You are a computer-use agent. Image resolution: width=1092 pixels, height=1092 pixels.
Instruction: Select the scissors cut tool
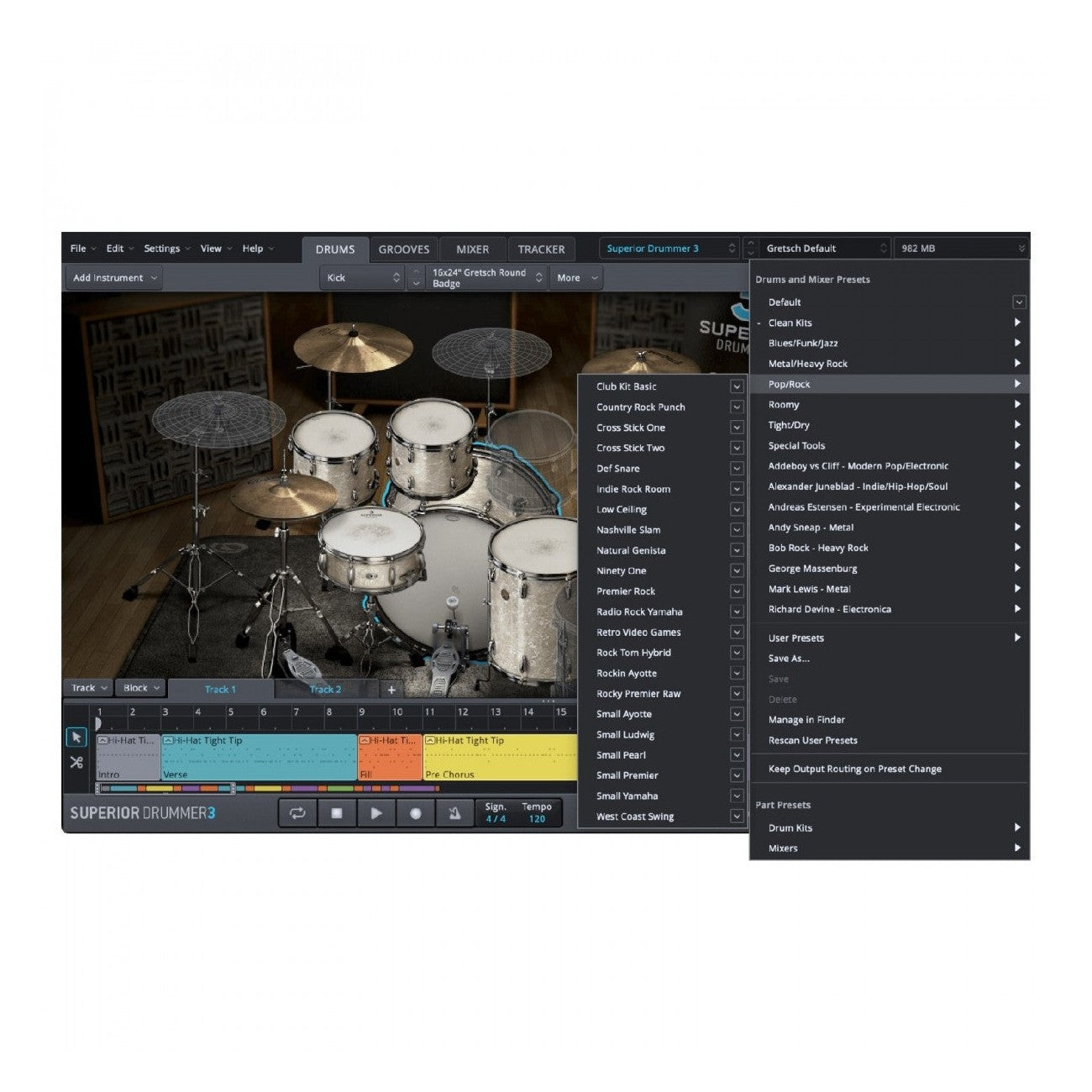click(x=76, y=763)
